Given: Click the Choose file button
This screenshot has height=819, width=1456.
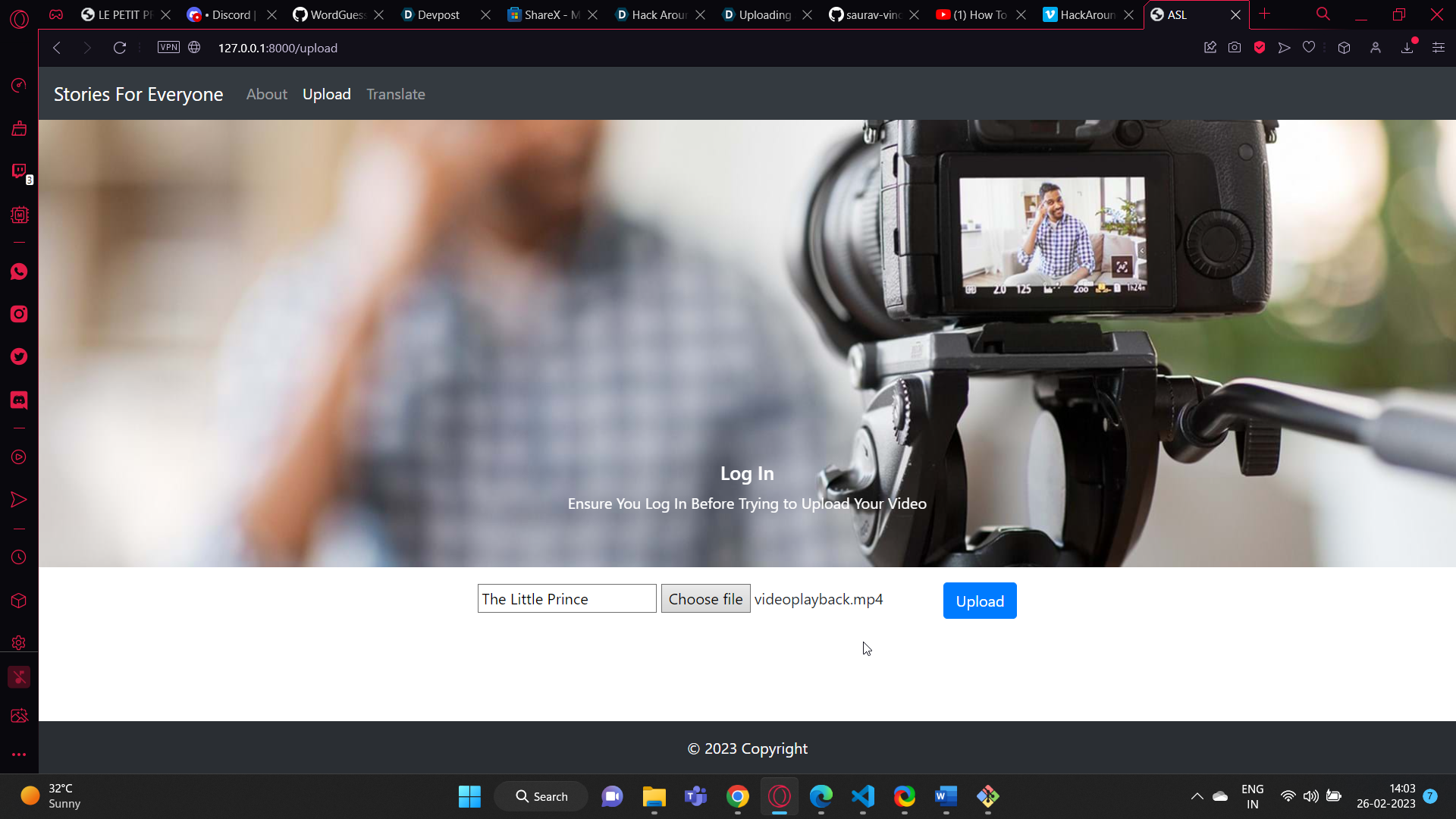Looking at the screenshot, I should tap(705, 599).
